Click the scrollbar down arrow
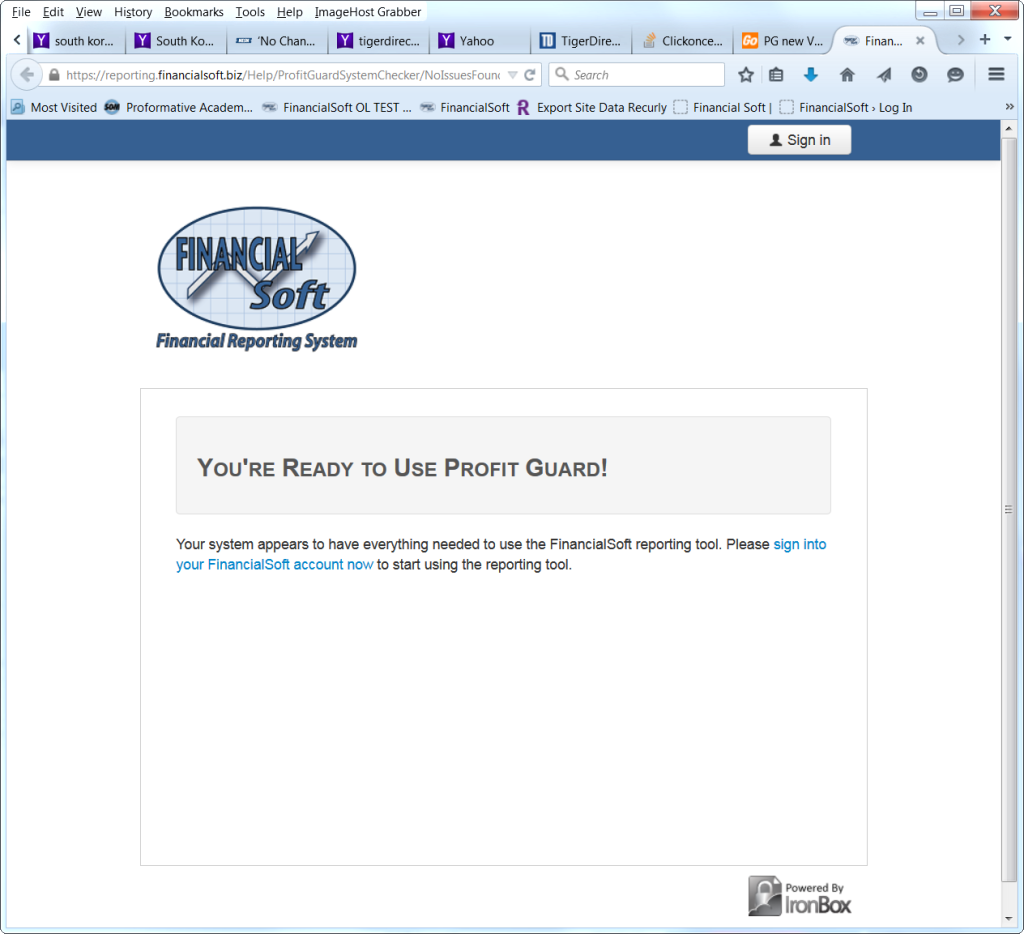Viewport: 1024px width, 934px height. (1009, 919)
